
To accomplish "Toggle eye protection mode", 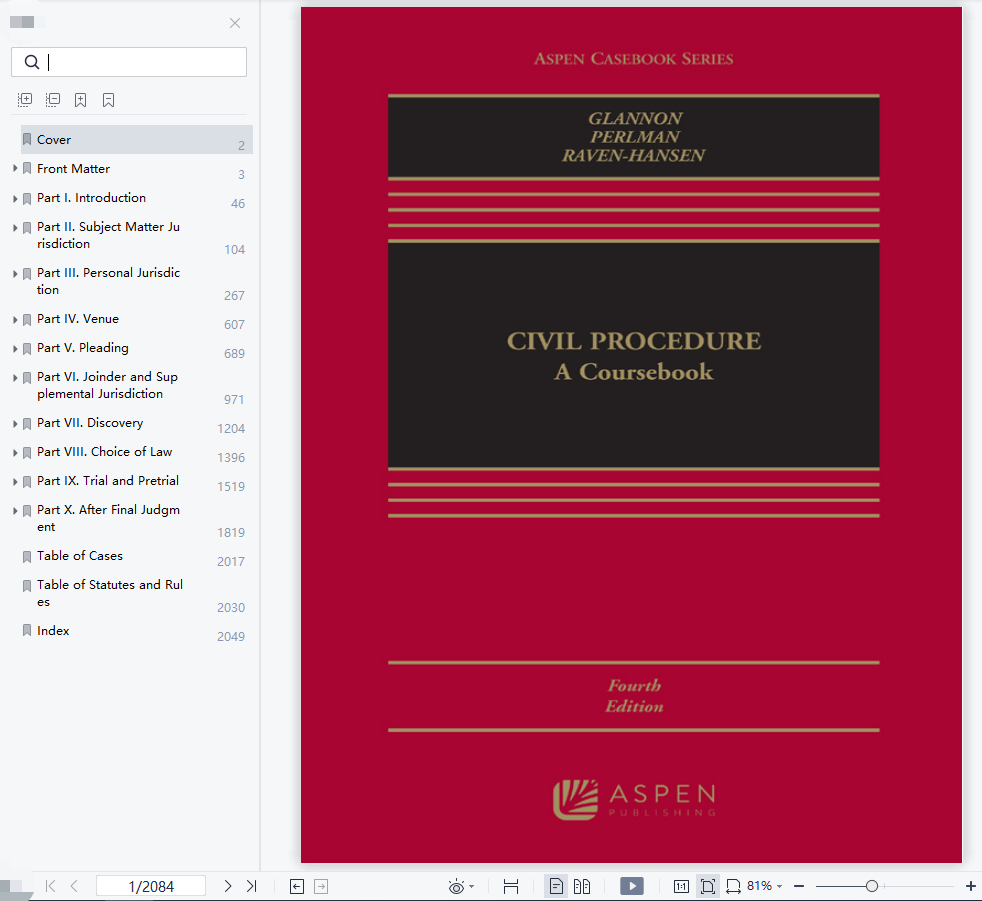I will (457, 887).
